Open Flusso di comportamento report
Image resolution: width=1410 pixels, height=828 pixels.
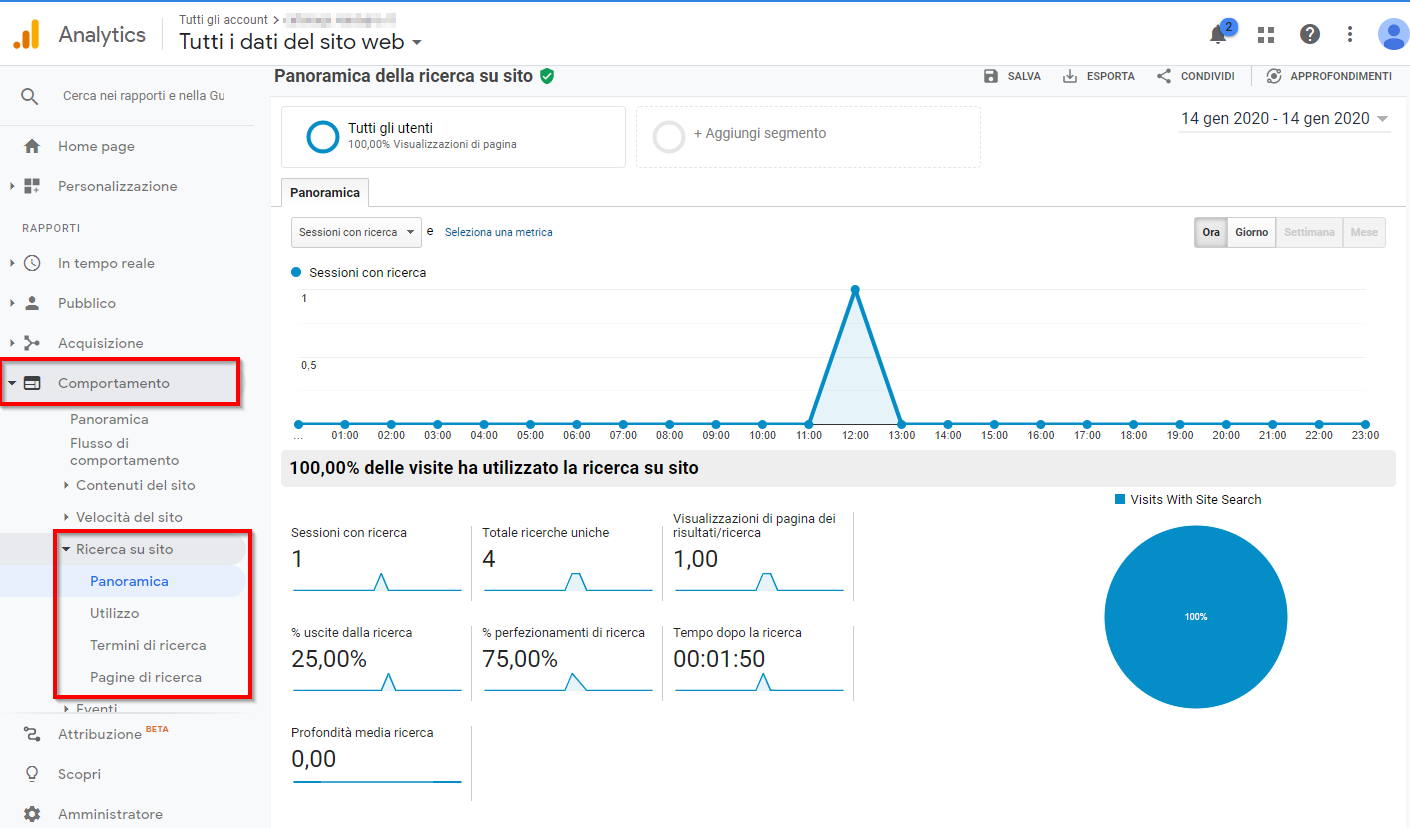pos(125,452)
